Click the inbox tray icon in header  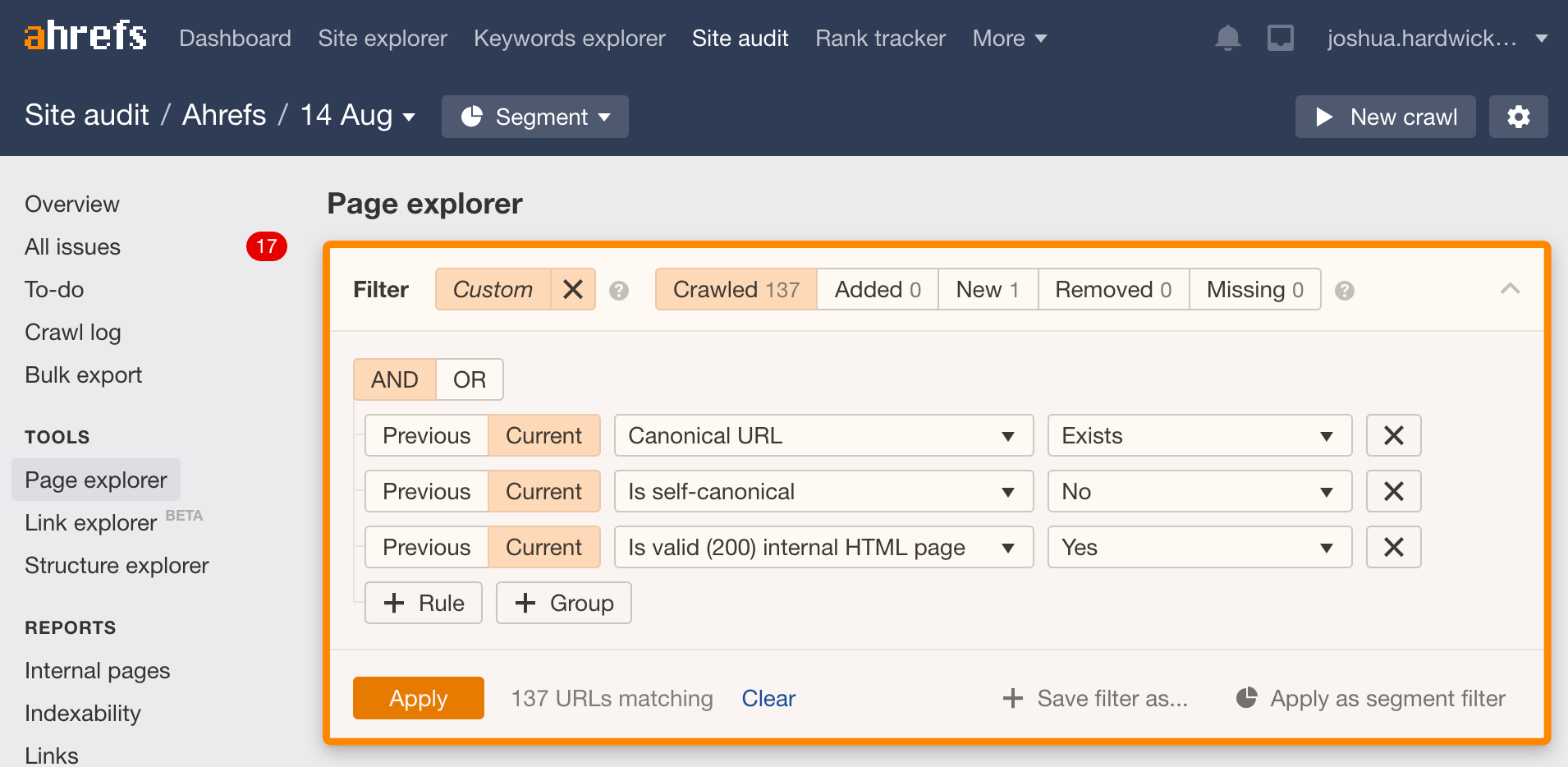click(1280, 38)
